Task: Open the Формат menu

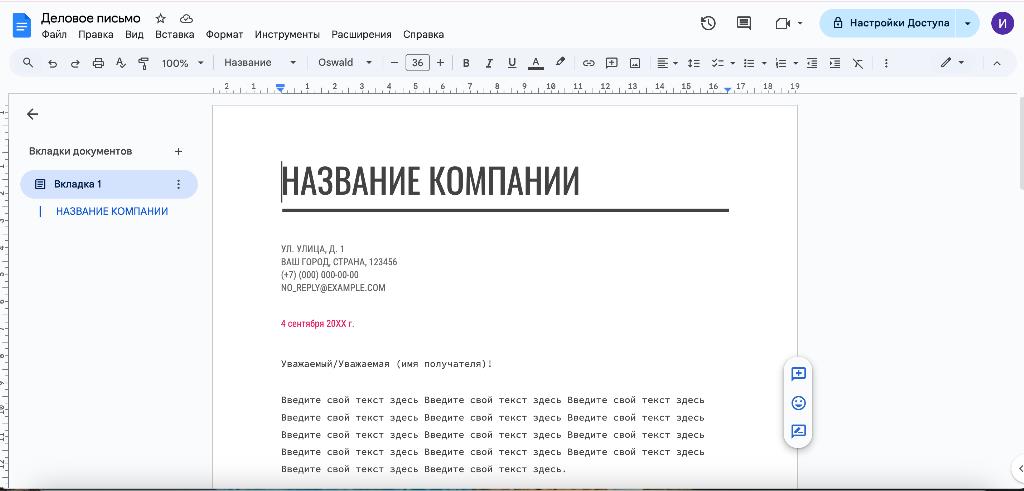Action: point(224,35)
